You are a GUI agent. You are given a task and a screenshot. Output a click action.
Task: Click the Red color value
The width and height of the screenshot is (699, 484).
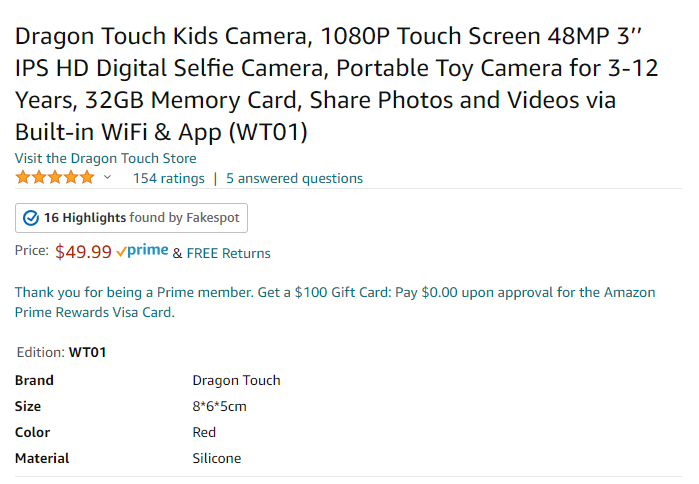pos(204,432)
